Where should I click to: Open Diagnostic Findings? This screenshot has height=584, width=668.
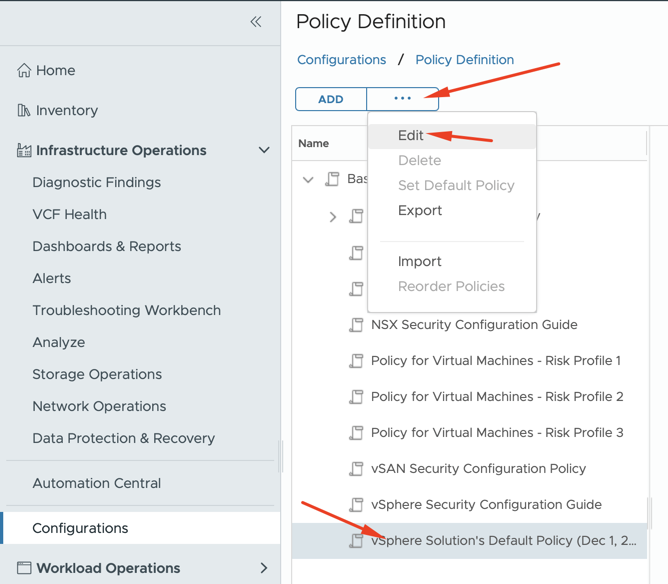(x=97, y=182)
